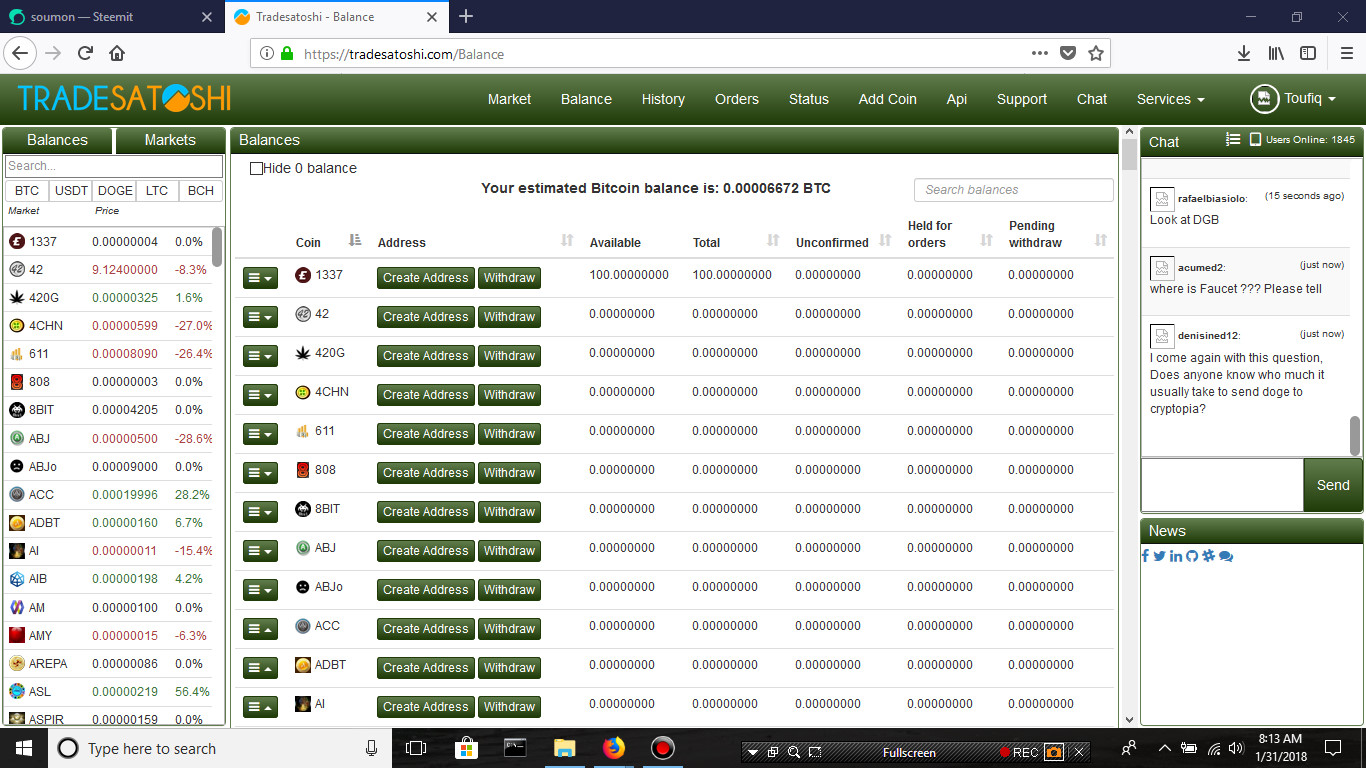Viewport: 1366px width, 768px height.
Task: Click Create Address for the 611 coin
Action: click(x=426, y=434)
